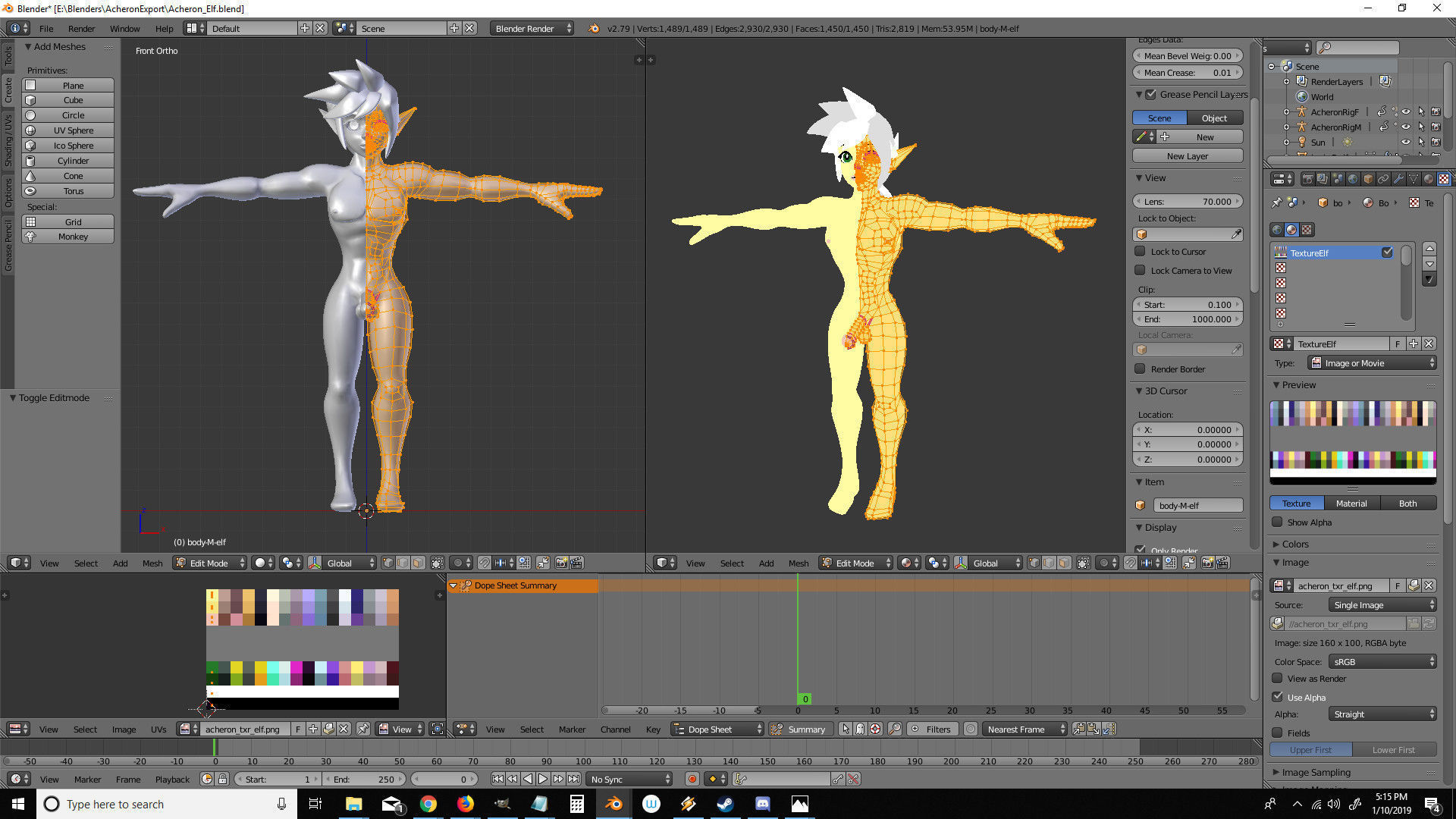Click the Monkey primitive icon button

pyautogui.click(x=31, y=237)
